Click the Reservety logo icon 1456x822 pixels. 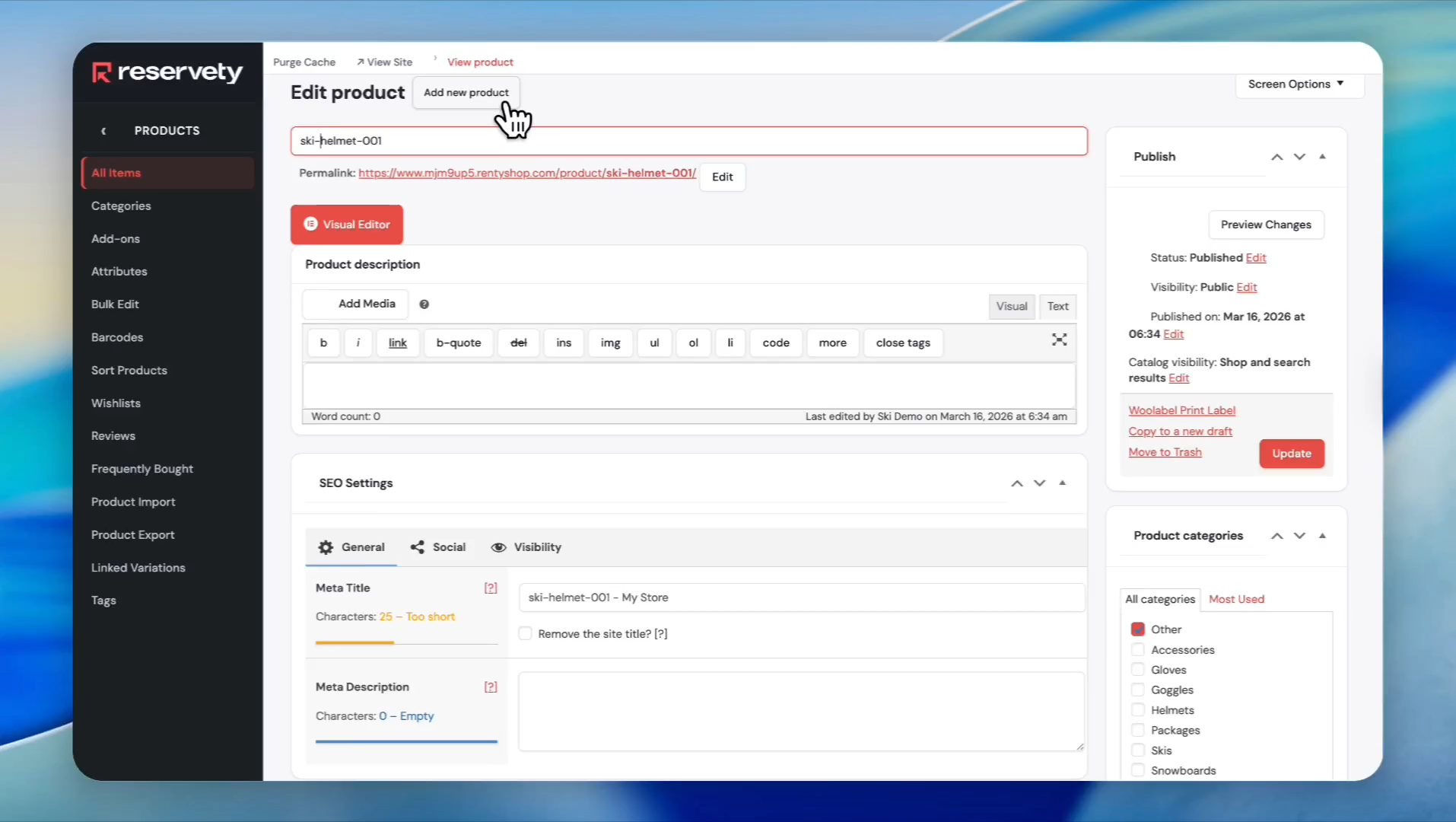click(101, 72)
